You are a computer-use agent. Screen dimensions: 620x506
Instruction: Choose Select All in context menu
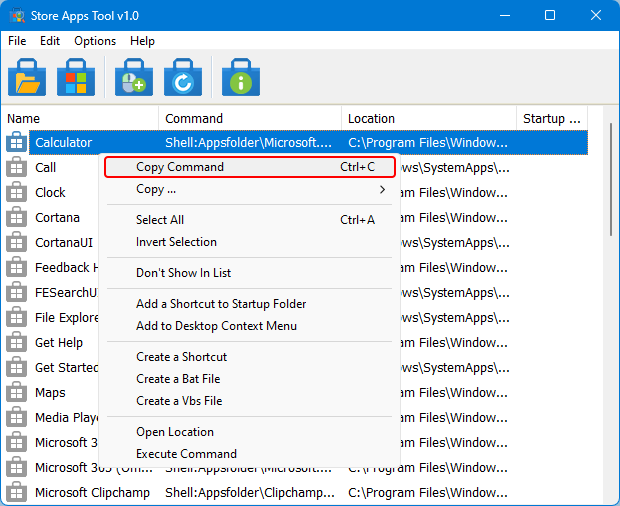coord(250,220)
